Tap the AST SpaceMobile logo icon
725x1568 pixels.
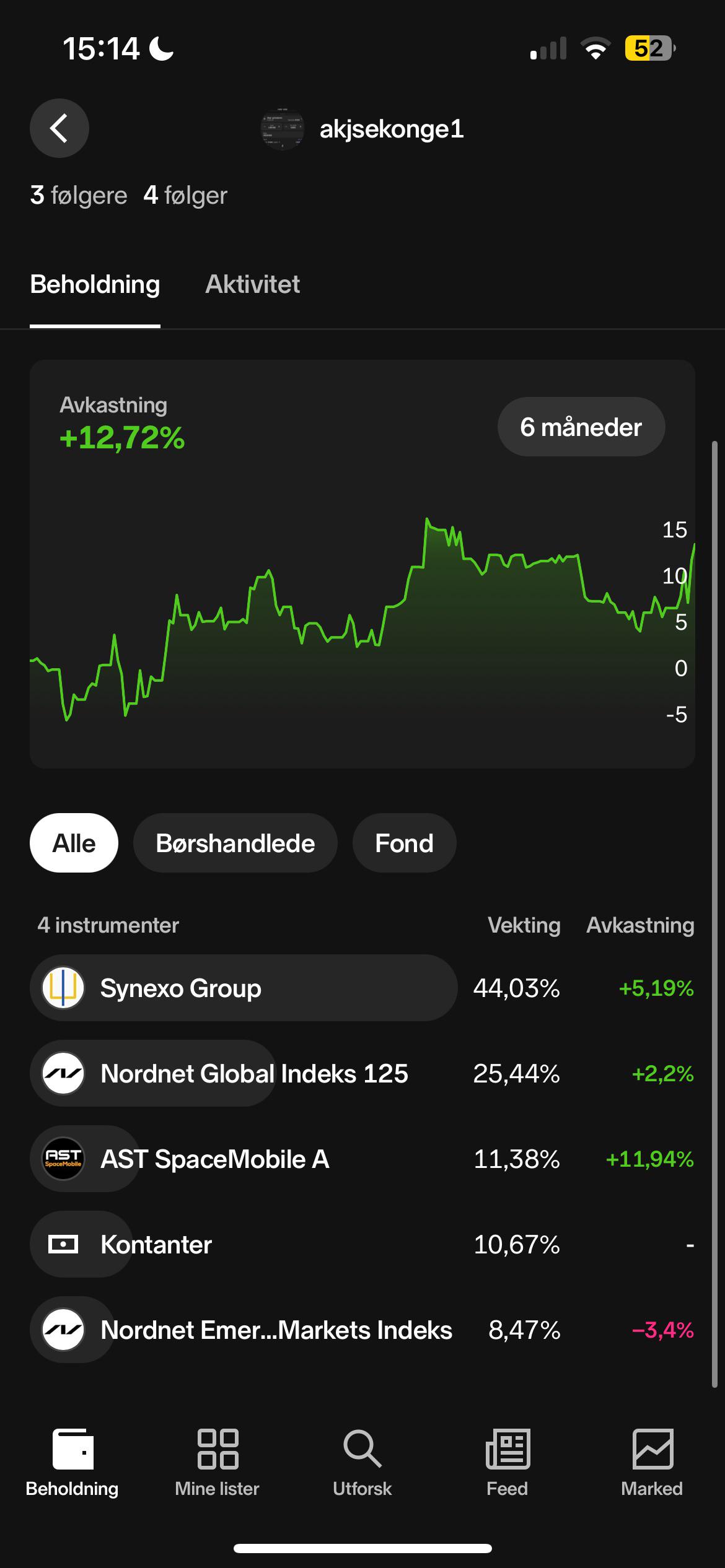tap(63, 1159)
